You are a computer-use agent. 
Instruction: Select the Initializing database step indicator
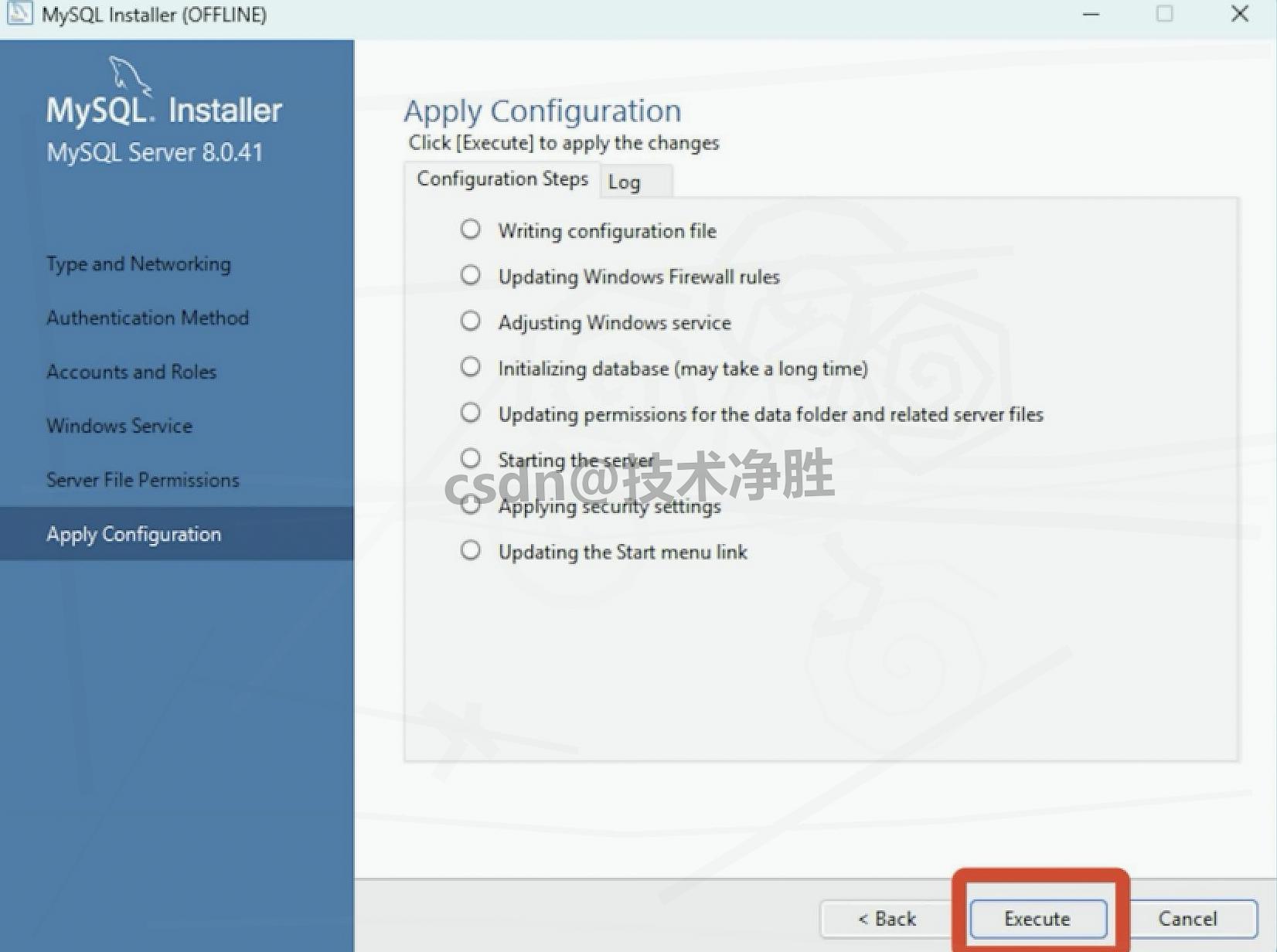(470, 366)
